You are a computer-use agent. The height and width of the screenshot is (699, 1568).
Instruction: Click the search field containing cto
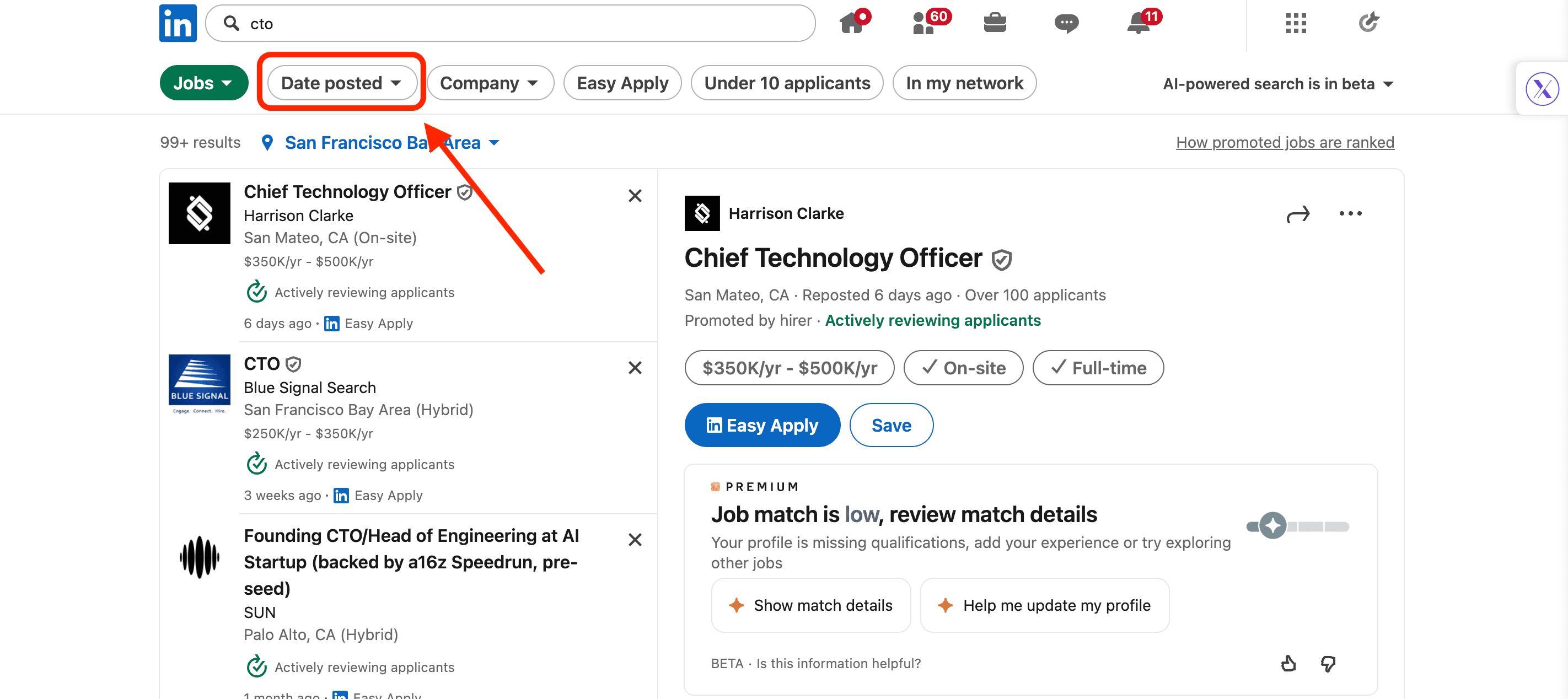tap(511, 24)
